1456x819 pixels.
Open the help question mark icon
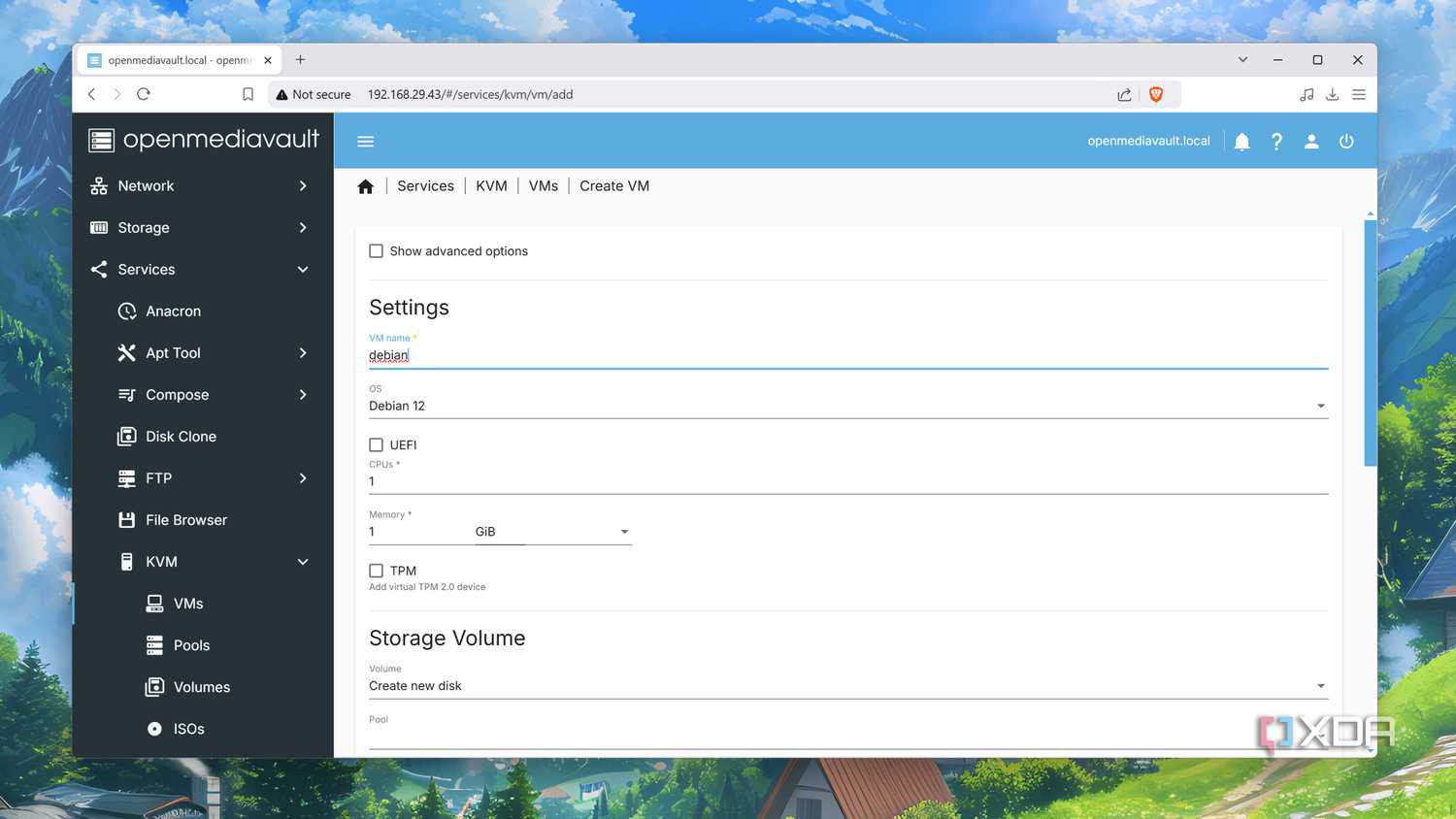click(x=1276, y=142)
